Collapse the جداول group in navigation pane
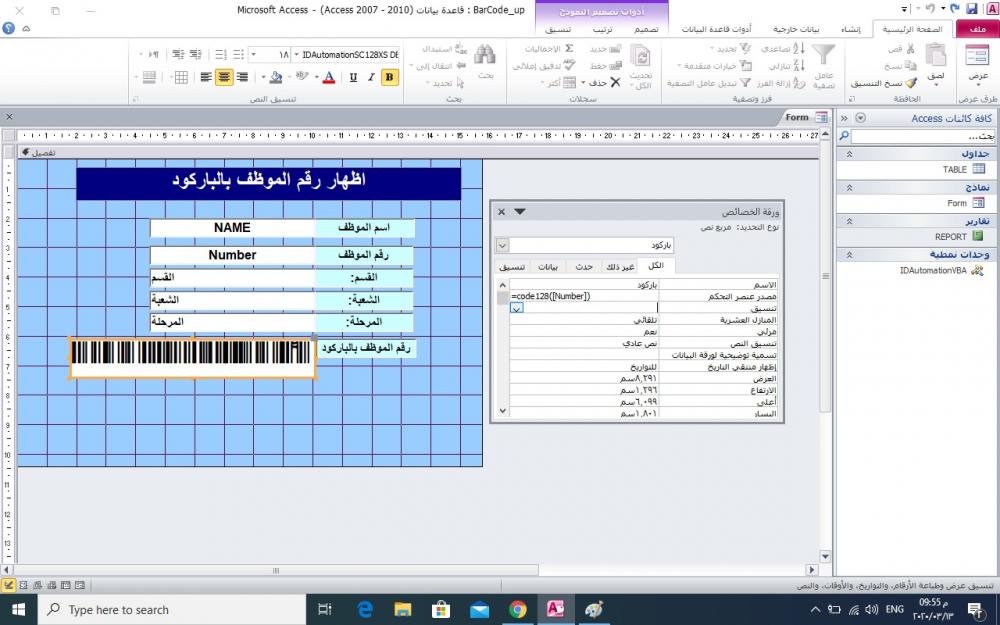The height and width of the screenshot is (625, 1000). (849, 154)
